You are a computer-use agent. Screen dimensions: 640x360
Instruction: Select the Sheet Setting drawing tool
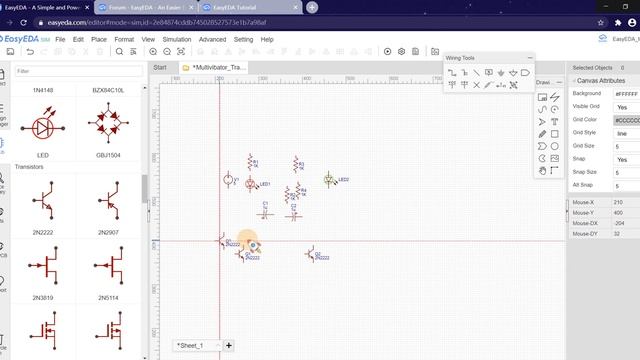tap(542, 97)
